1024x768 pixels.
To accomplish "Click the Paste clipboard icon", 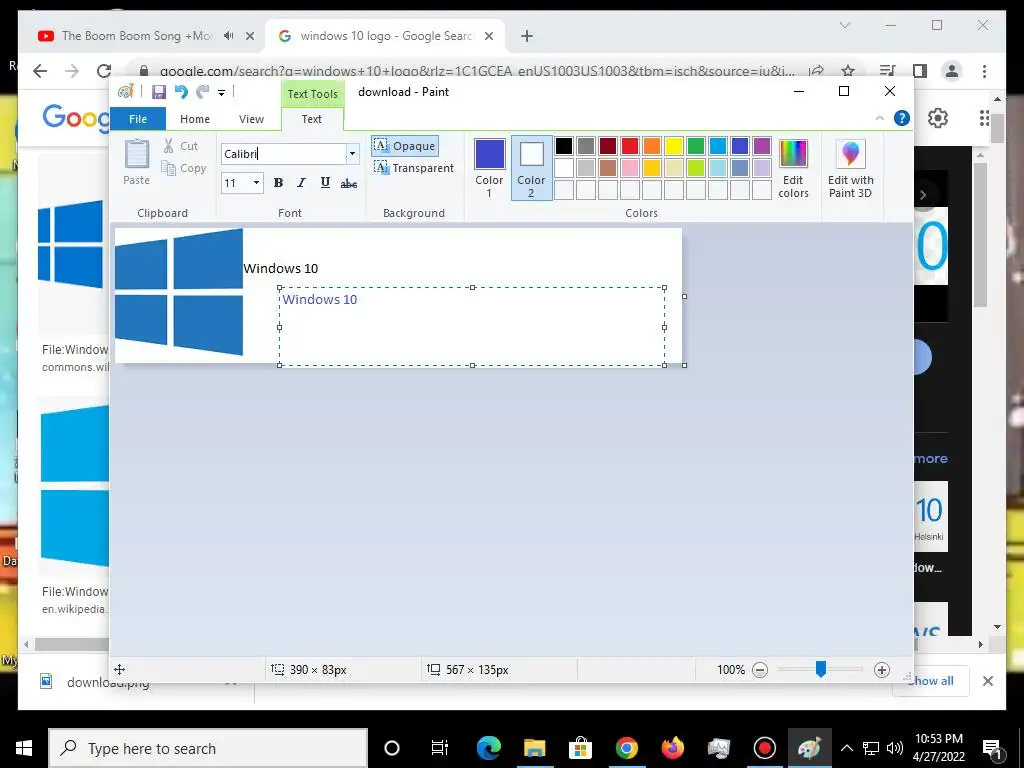I will click(x=136, y=154).
